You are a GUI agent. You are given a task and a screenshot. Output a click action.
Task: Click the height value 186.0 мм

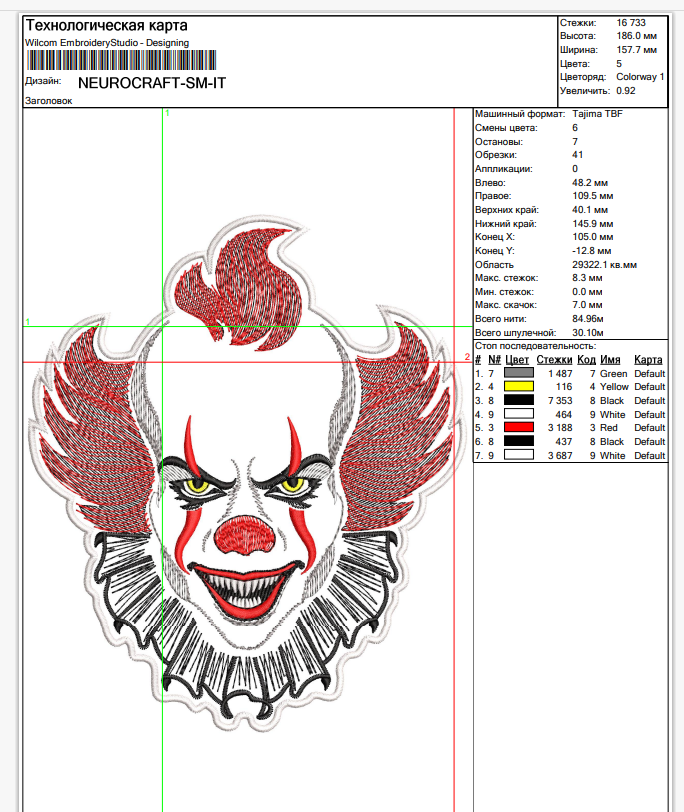[x=636, y=36]
